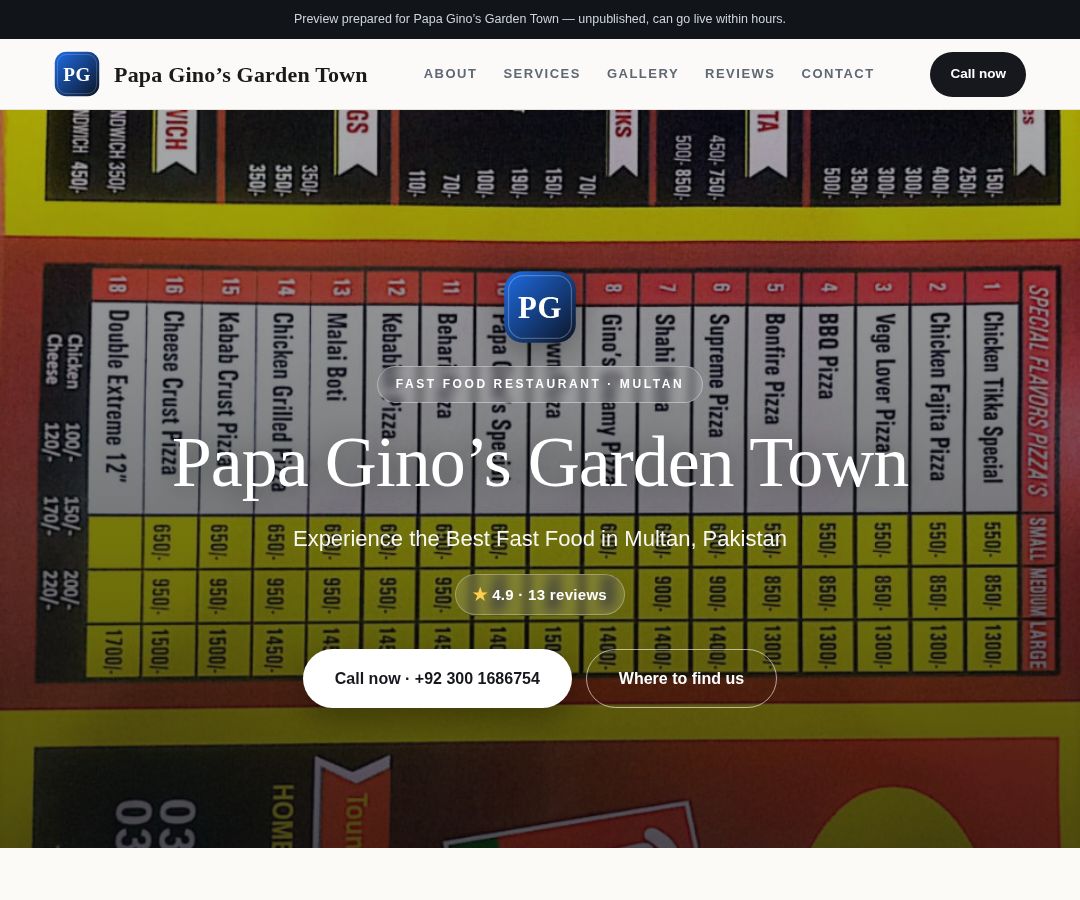
Task: Open the About section
Action: (x=450, y=74)
